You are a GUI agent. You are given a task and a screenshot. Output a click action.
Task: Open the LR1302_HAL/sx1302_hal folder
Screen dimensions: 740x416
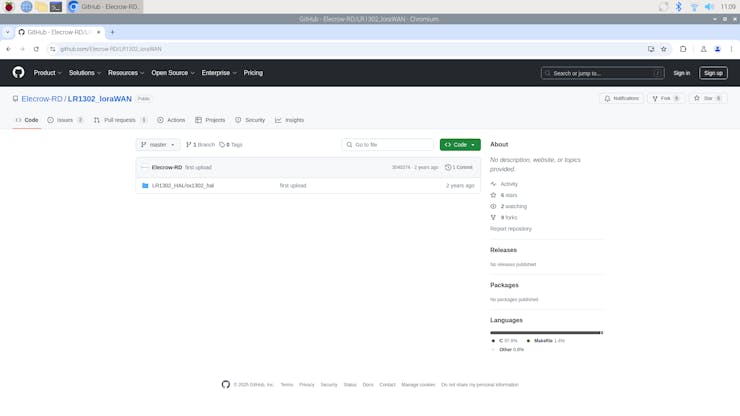pos(183,186)
